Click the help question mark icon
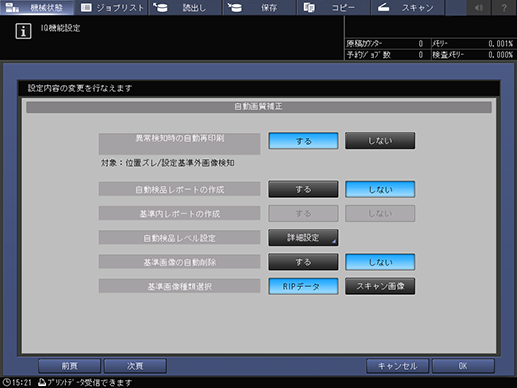Image resolution: width=517 pixels, height=388 pixels. tap(504, 7)
